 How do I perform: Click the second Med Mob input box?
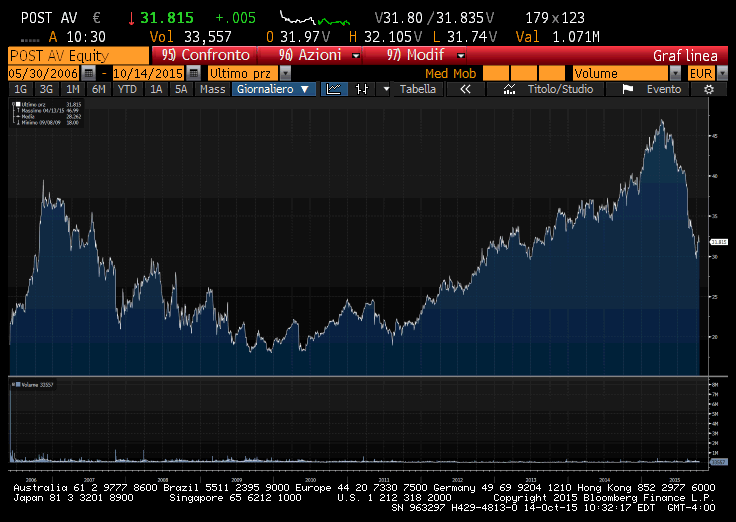tap(524, 73)
